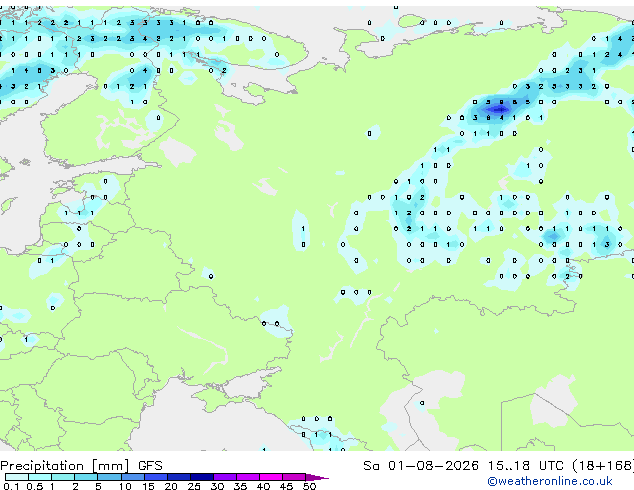634x490 pixels.
Task: Click the 25–30 mm dark navy legend box
Action: pos(202,477)
